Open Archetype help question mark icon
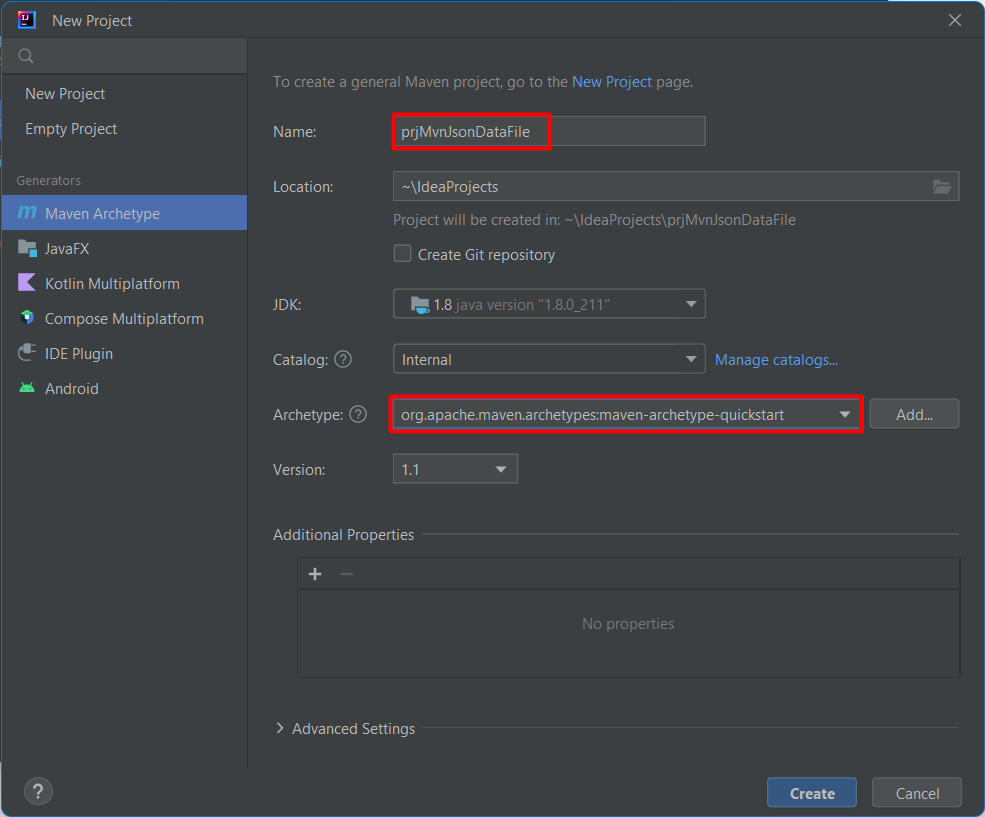This screenshot has height=817, width=985. pos(358,414)
